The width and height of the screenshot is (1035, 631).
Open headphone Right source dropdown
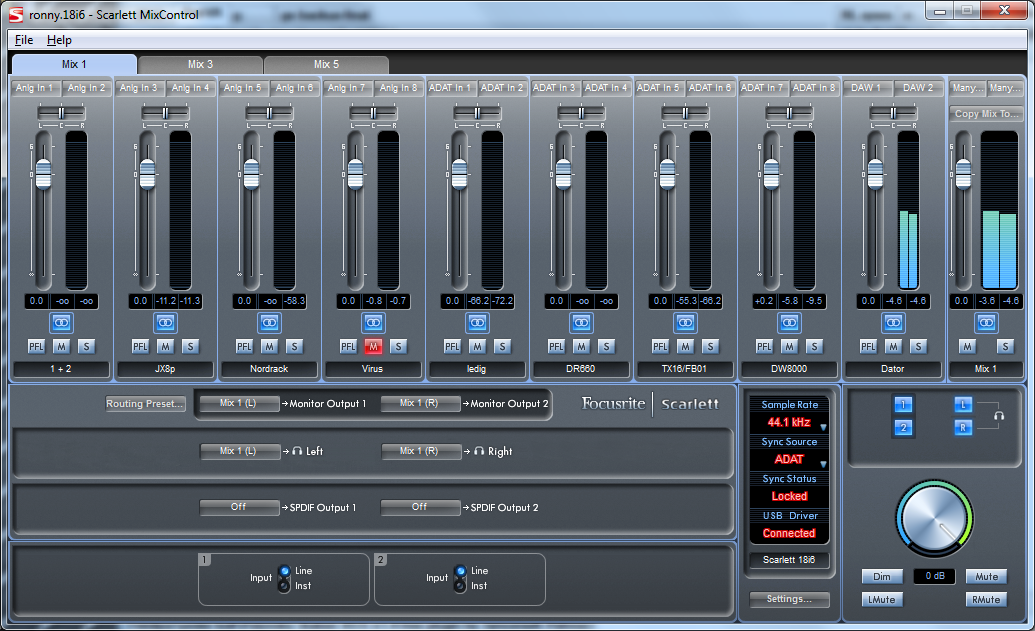[420, 451]
